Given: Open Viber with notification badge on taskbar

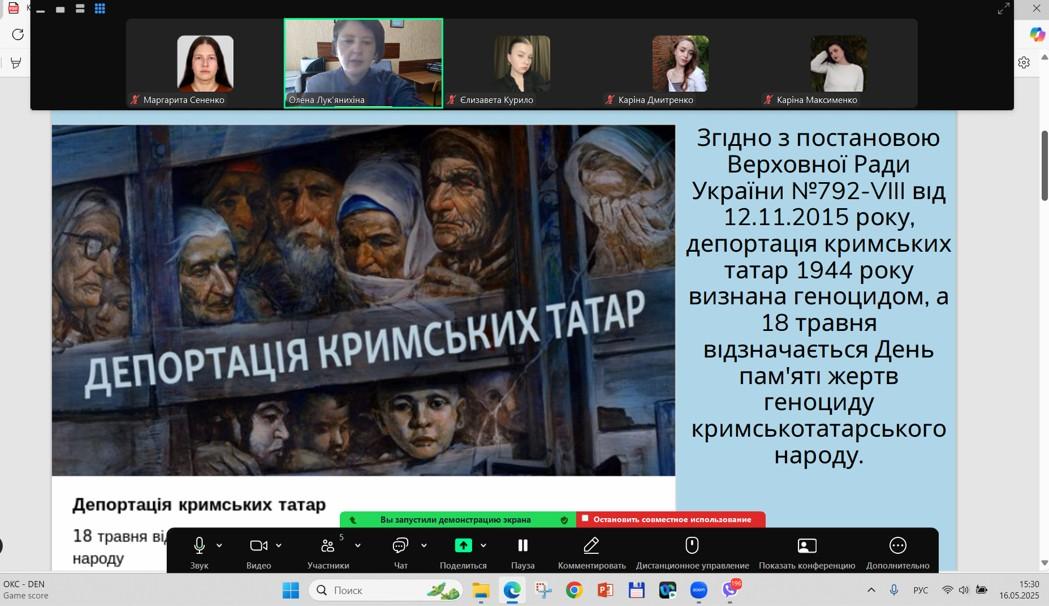Looking at the screenshot, I should 731,589.
